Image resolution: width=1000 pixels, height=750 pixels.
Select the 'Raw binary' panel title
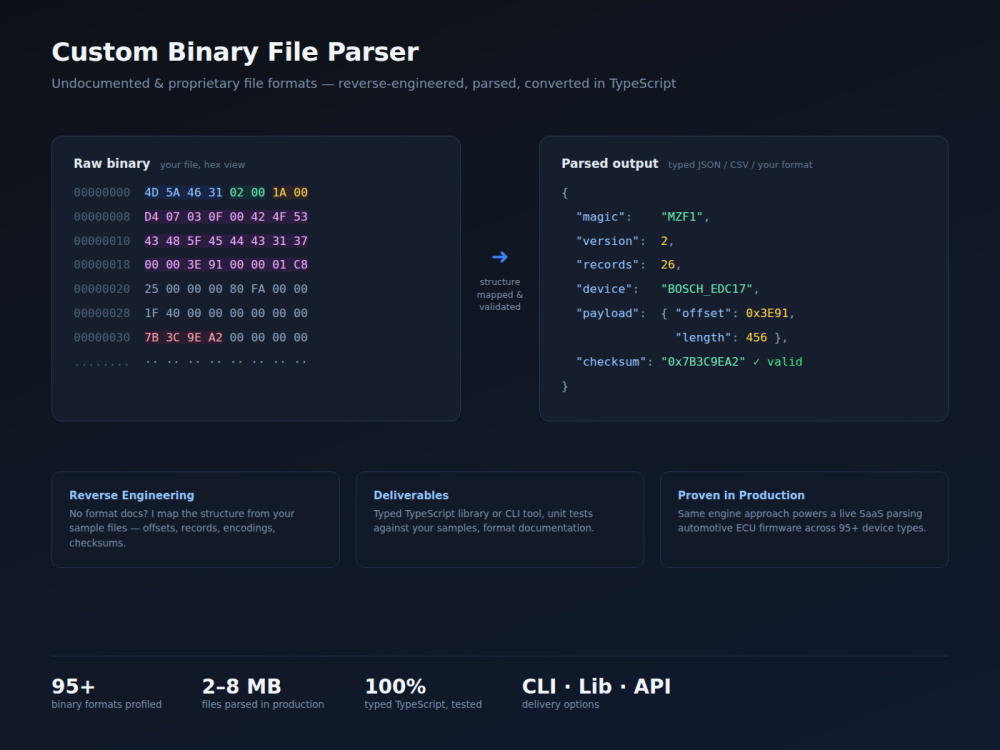tap(112, 163)
